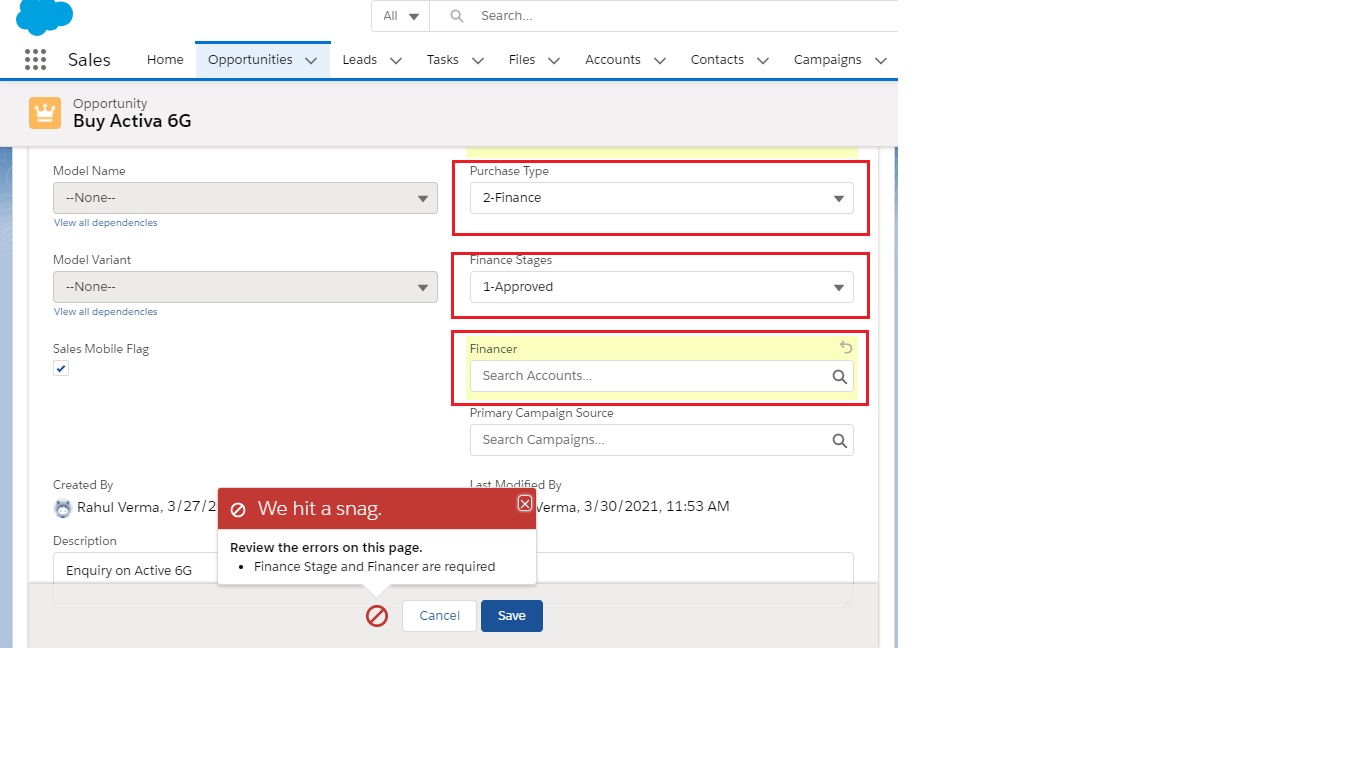The height and width of the screenshot is (768, 1366).
Task: Dismiss the We hit a snag popup
Action: [524, 503]
